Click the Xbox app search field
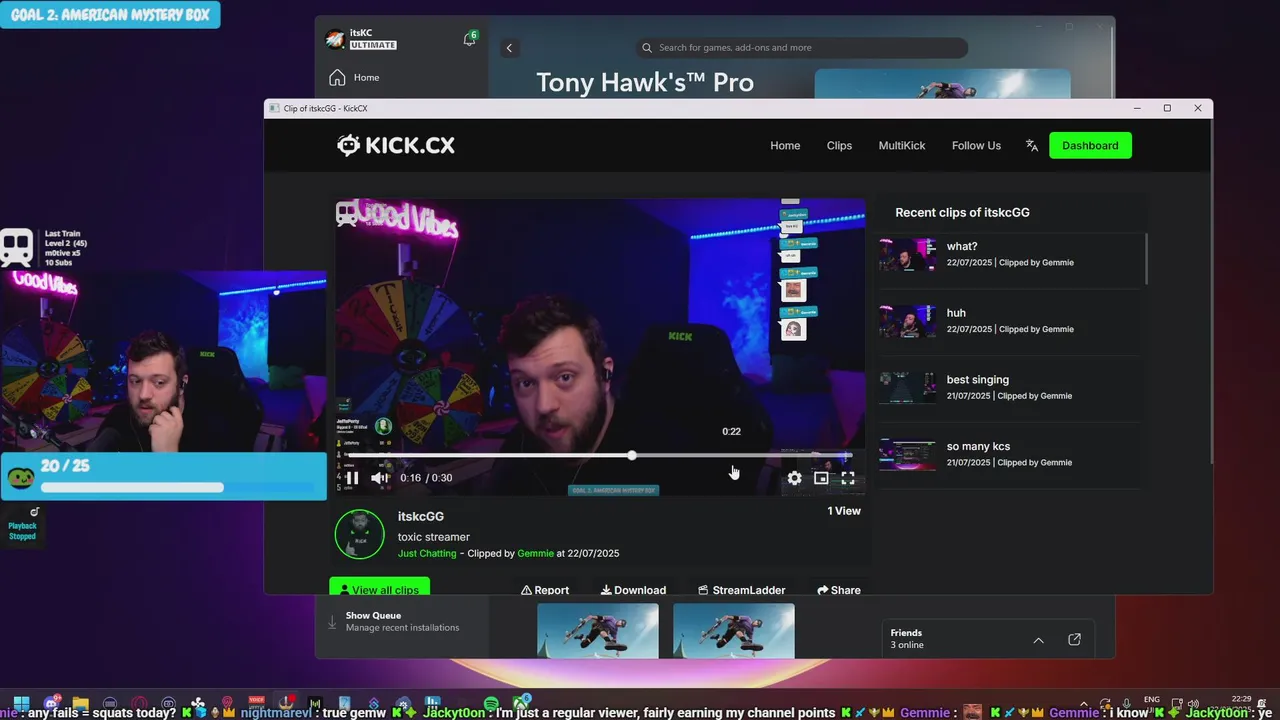The height and width of the screenshot is (720, 1280). pos(802,48)
